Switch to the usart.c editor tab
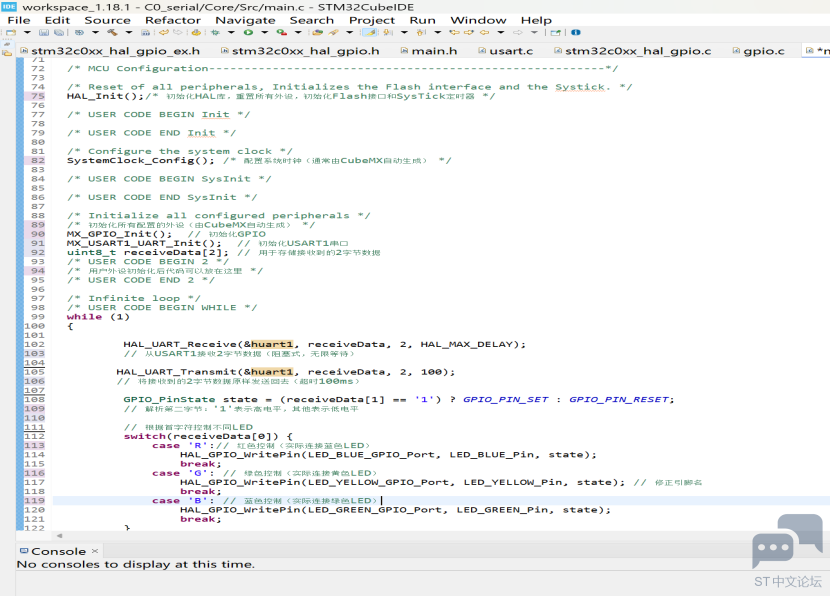Image resolution: width=831 pixels, height=597 pixels. point(509,50)
